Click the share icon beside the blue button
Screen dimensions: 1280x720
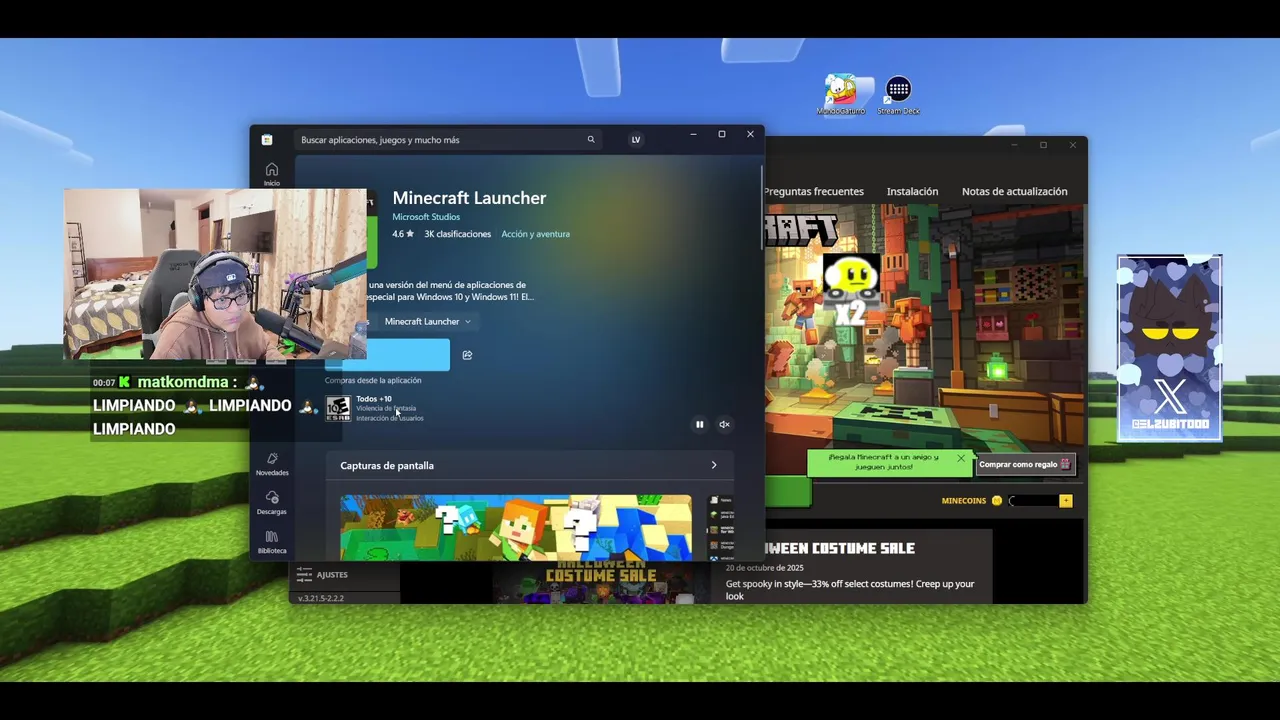(467, 355)
